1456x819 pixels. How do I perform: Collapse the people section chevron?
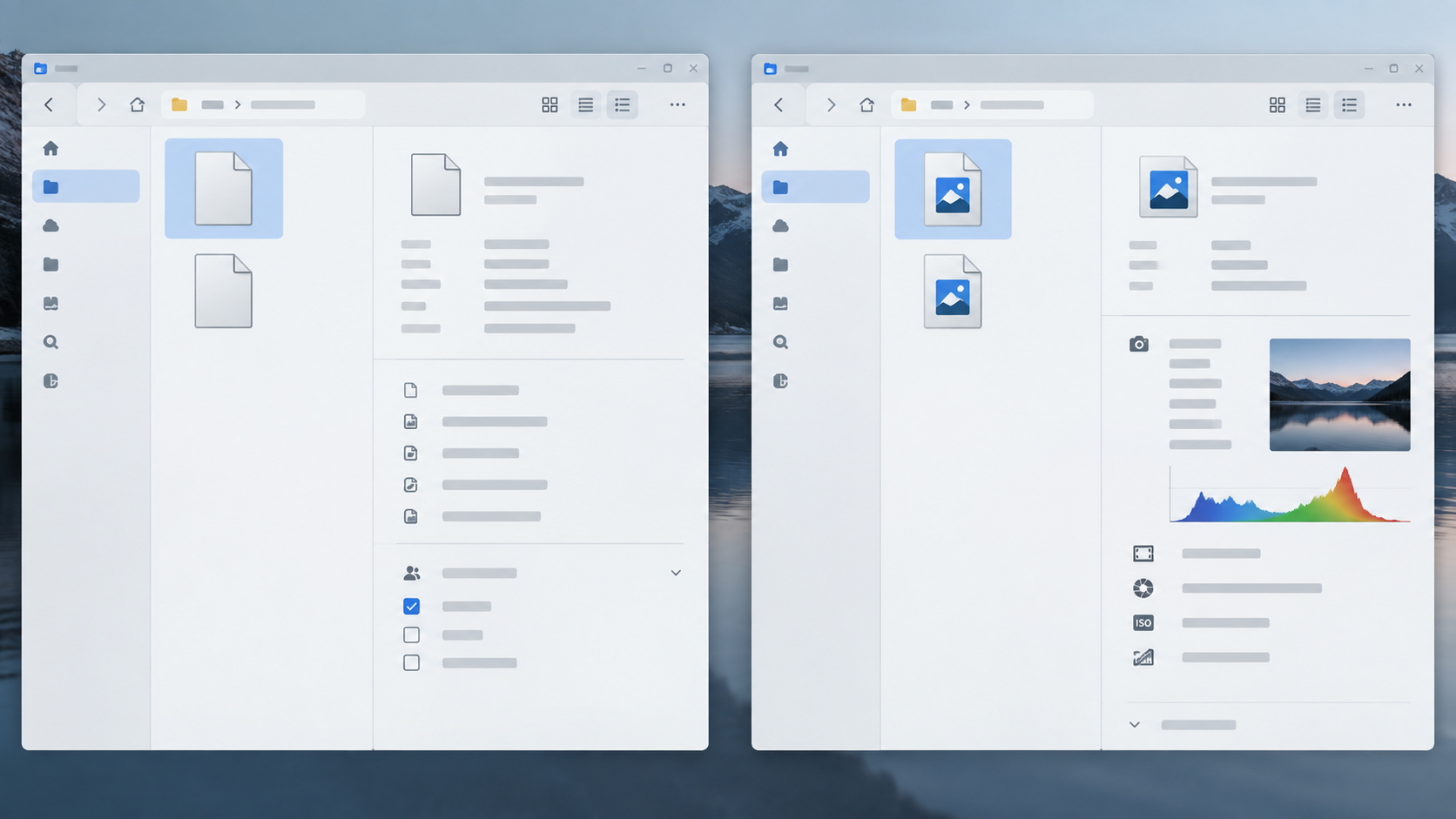click(676, 573)
